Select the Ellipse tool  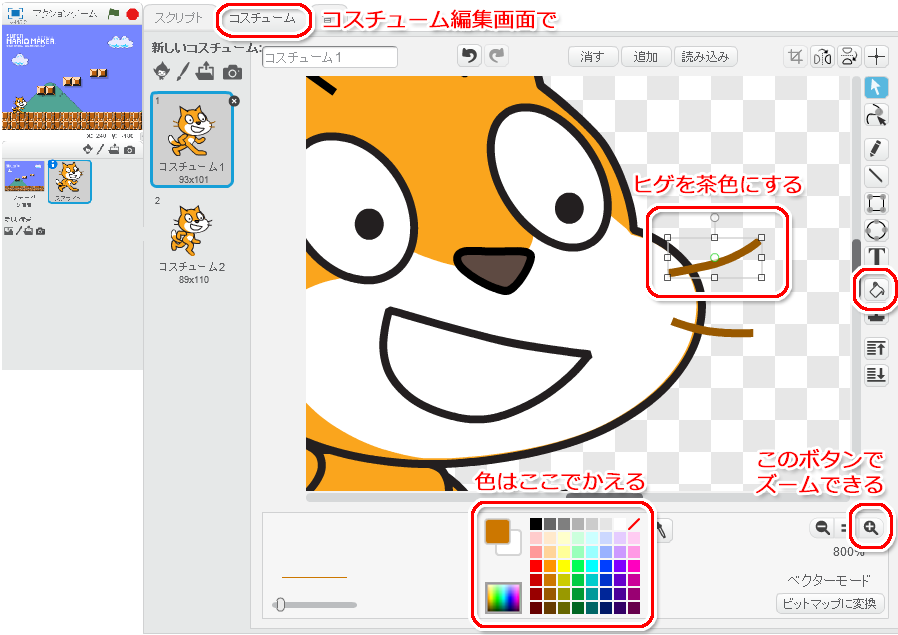click(x=876, y=230)
